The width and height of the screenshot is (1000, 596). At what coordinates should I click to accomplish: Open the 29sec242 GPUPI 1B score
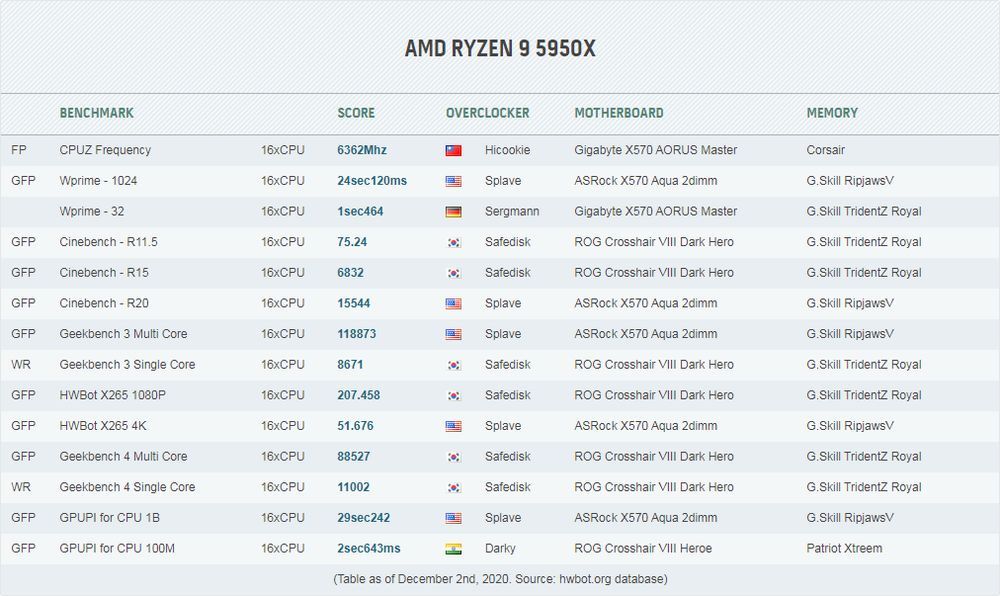click(x=364, y=517)
